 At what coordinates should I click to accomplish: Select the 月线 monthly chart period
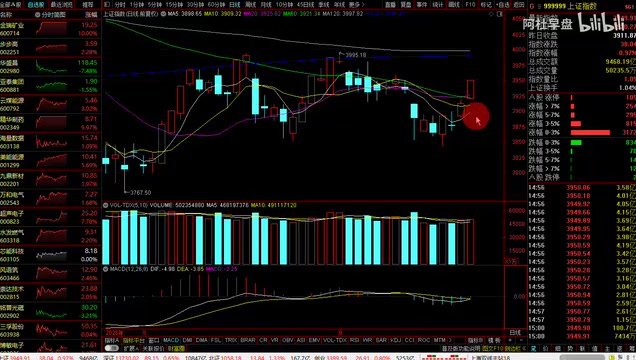266,4
